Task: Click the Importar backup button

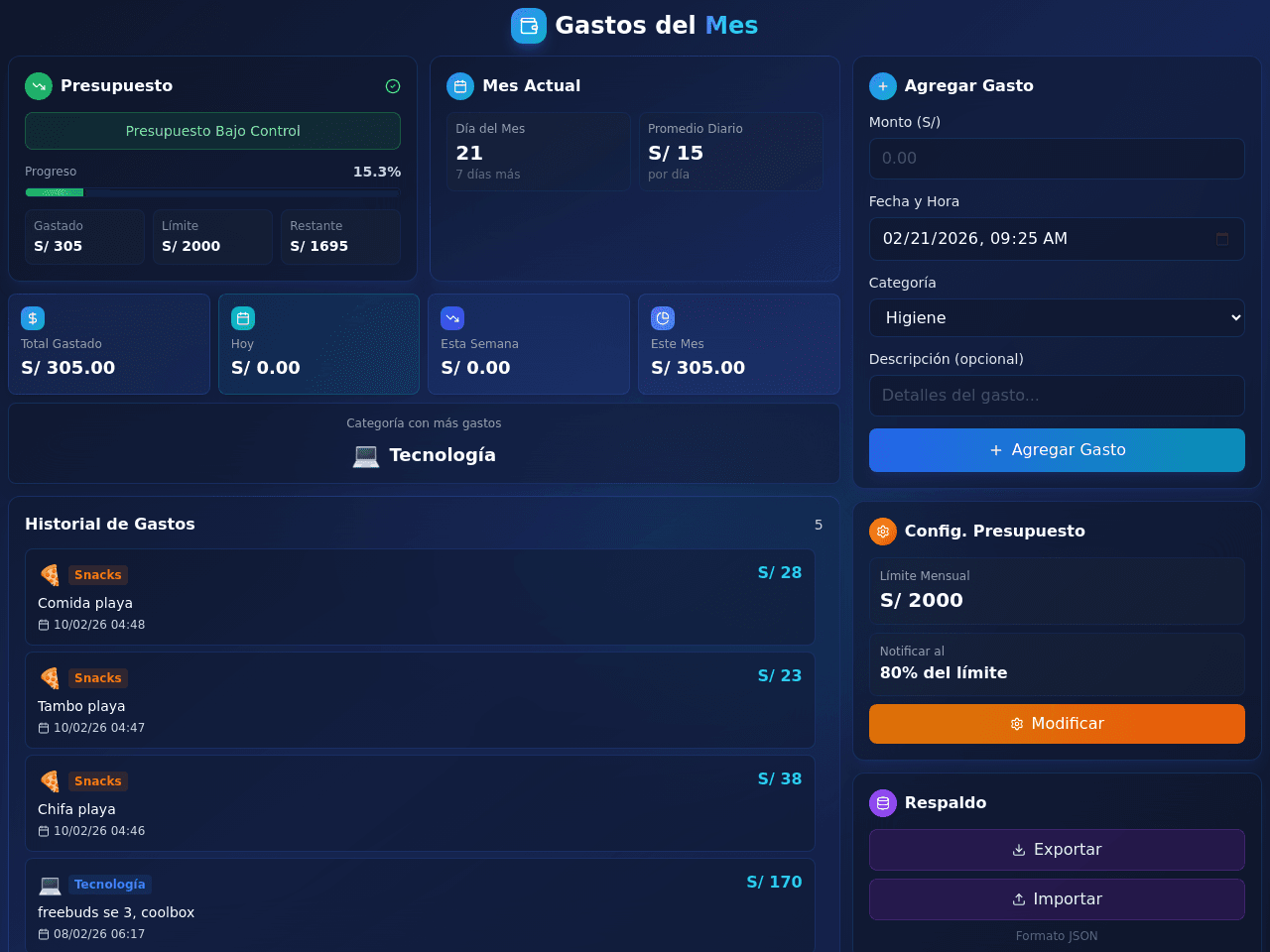Action: click(1057, 899)
